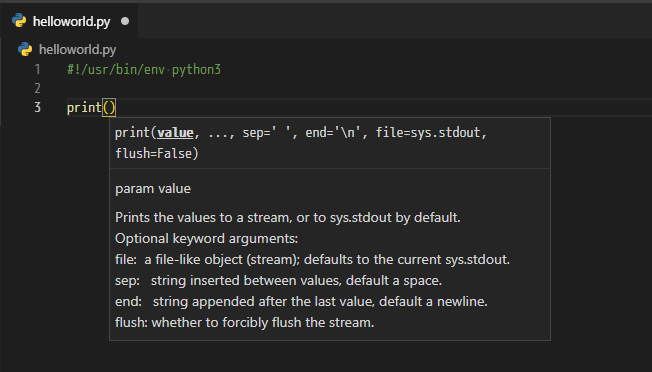Click the shebang comment '#!/usr/bin/env python3'
The height and width of the screenshot is (372, 652).
[144, 69]
